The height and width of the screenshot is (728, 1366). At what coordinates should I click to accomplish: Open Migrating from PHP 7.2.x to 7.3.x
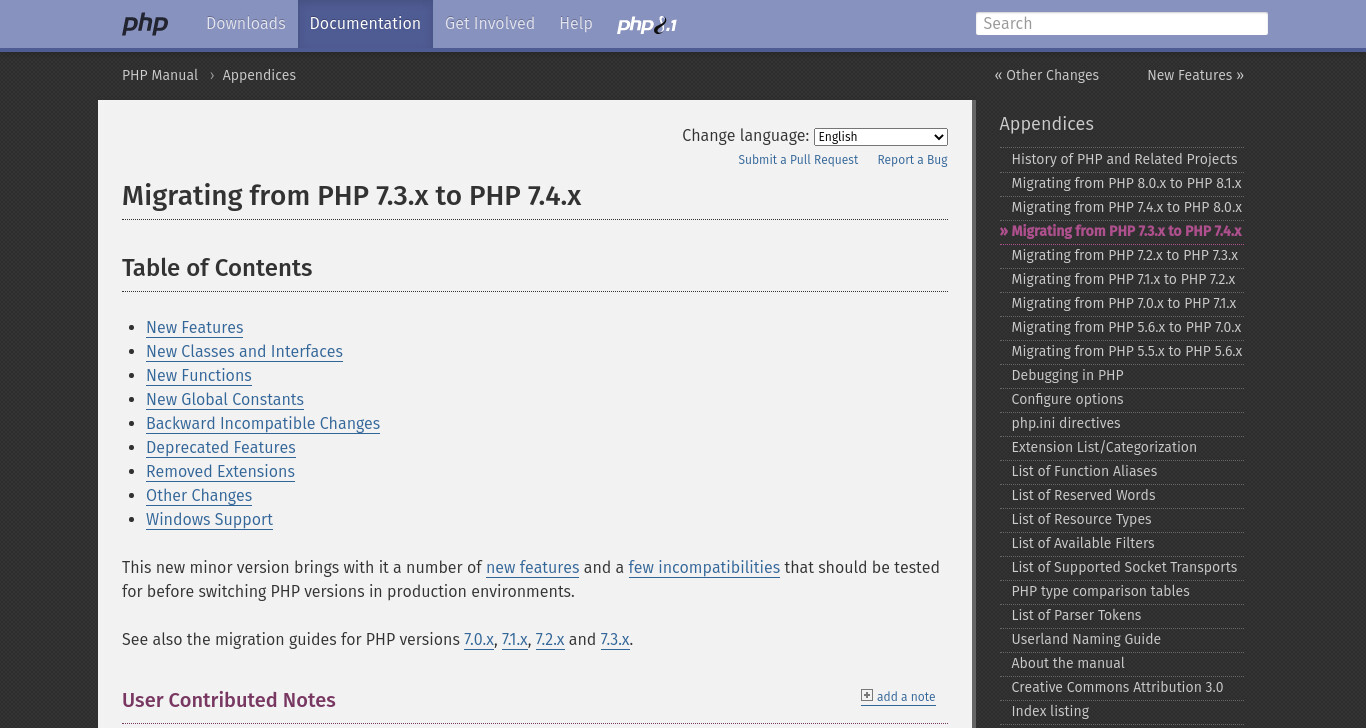pyautogui.click(x=1124, y=256)
